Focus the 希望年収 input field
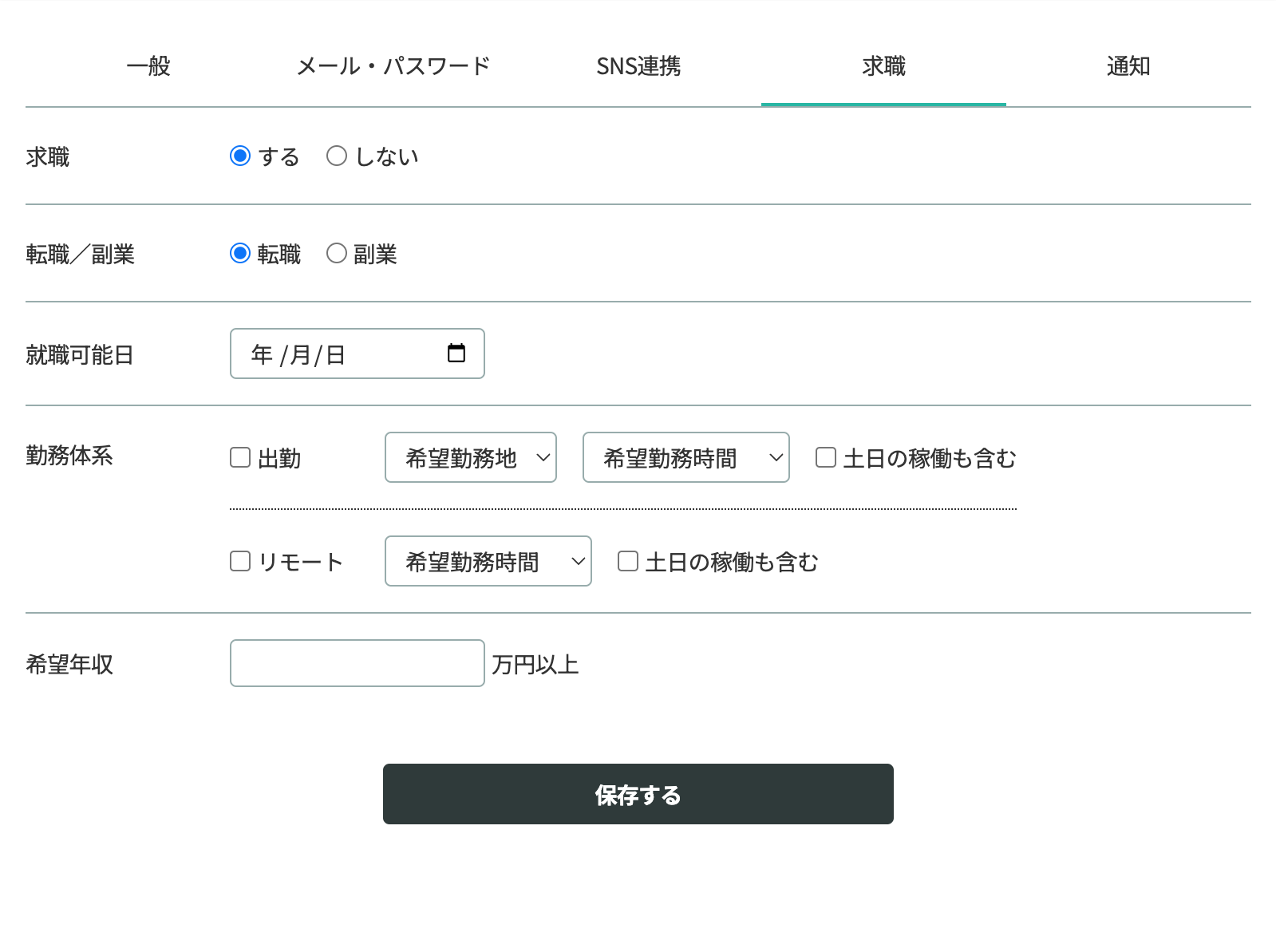Screen dimensions: 1276x952 coord(358,663)
